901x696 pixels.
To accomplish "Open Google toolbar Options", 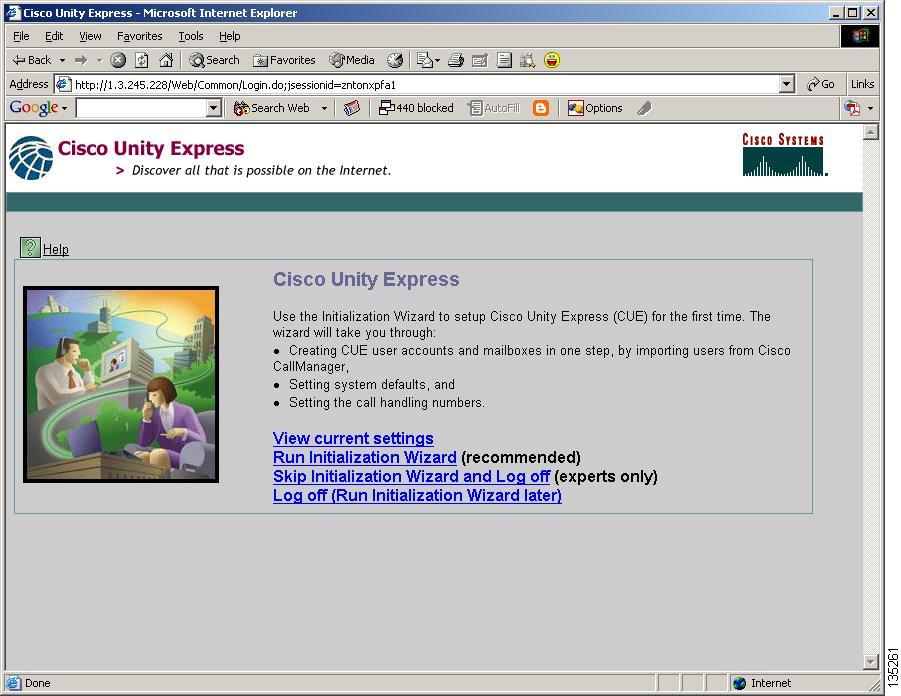I will (595, 108).
